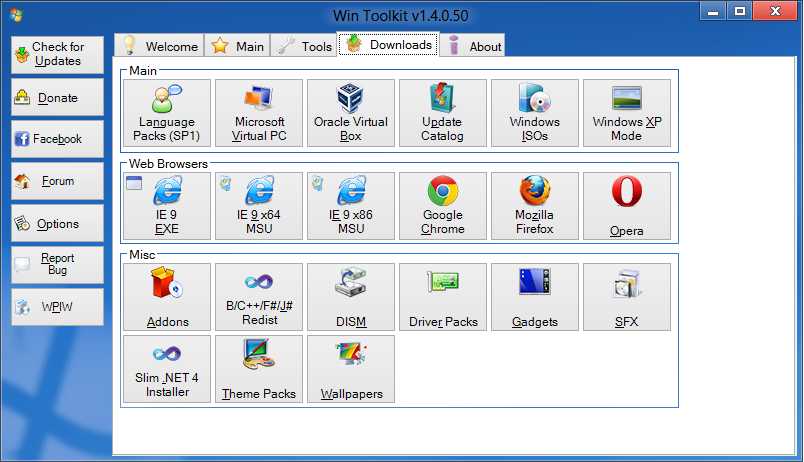Get the Mozilla Firefox browser
The height and width of the screenshot is (462, 804).
coord(535,206)
